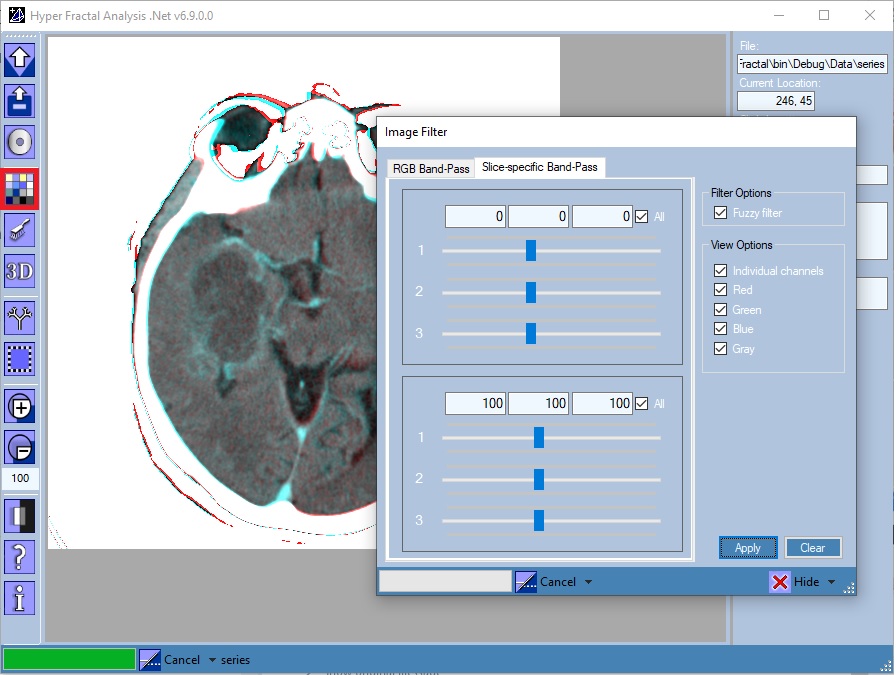Expand the Hide dropdown arrow in dialog

point(832,582)
